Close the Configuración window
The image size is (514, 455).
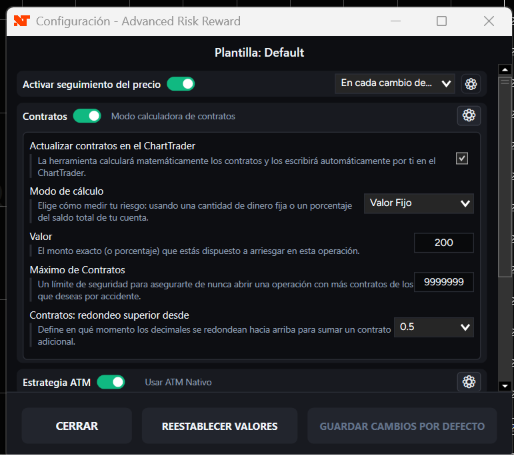pos(489,21)
